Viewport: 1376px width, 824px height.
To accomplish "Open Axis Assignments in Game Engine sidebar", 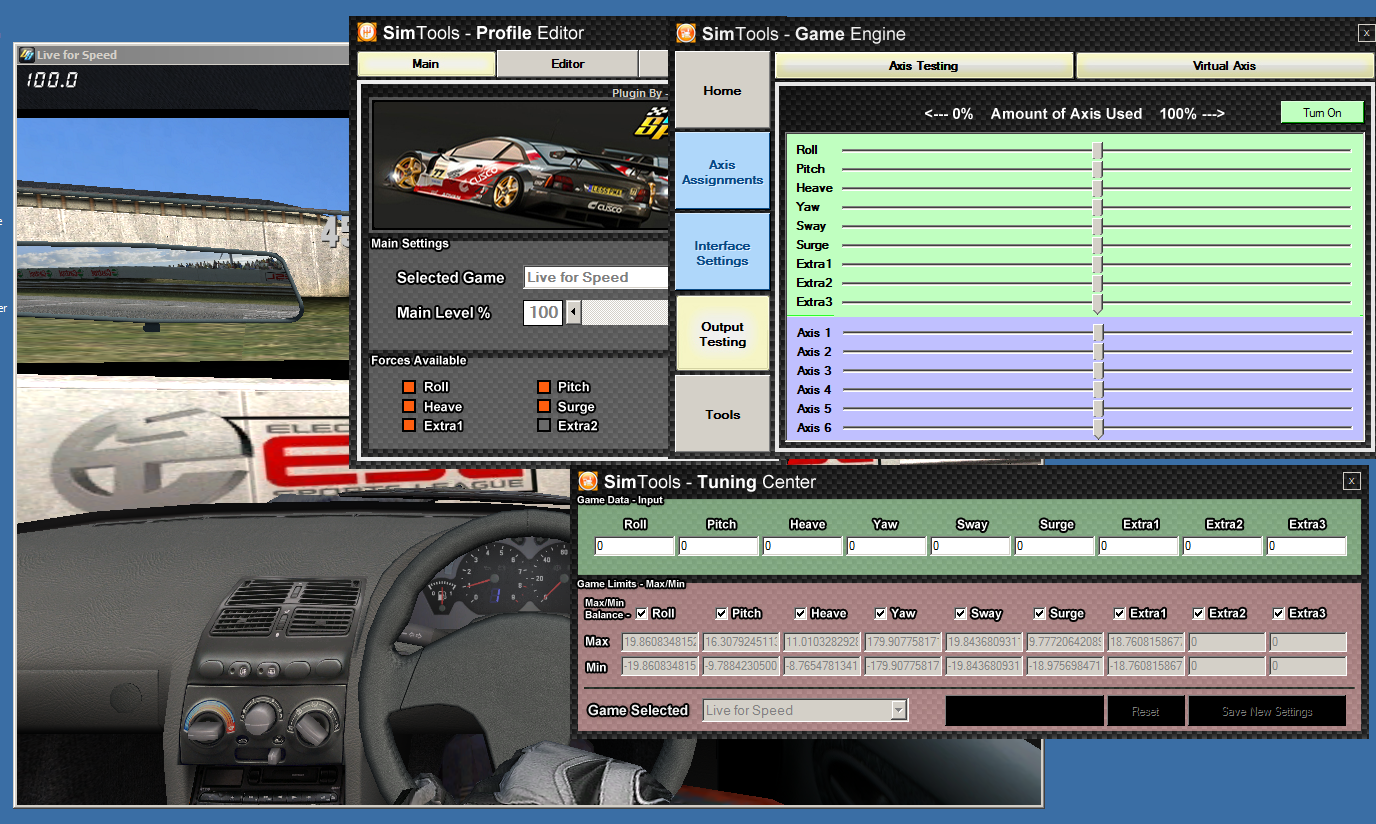I will [722, 172].
